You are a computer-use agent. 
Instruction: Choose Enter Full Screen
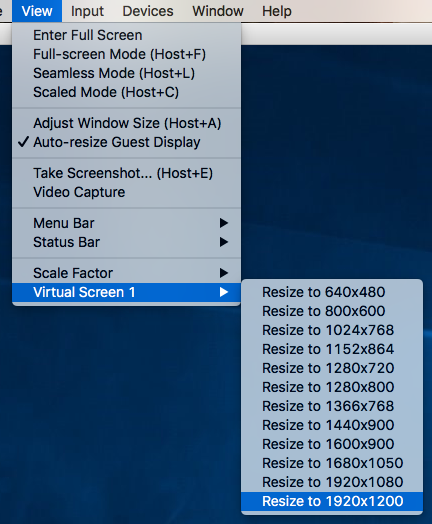point(126,35)
